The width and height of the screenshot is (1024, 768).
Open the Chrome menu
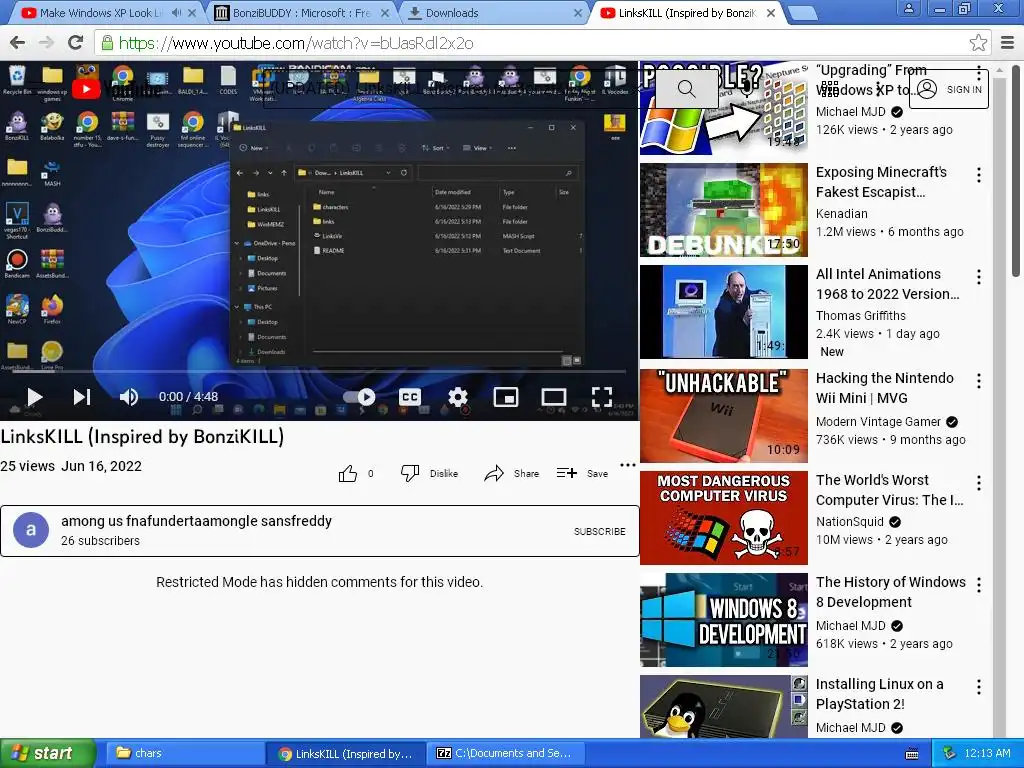[1007, 42]
